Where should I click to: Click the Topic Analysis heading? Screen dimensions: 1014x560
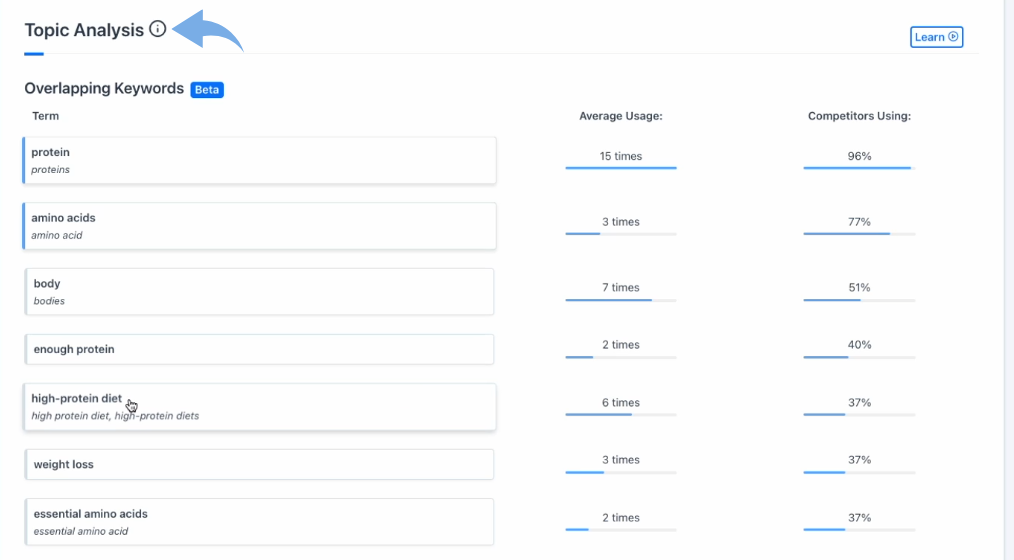click(84, 30)
